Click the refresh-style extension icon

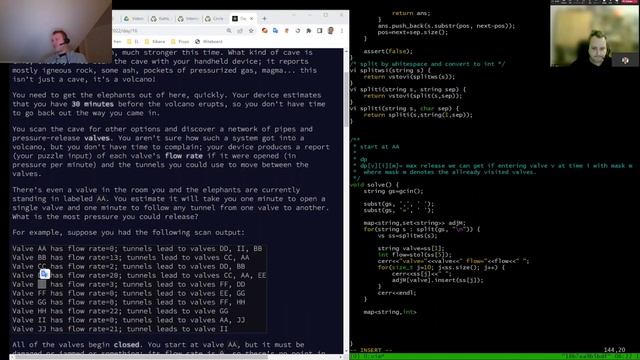click(298, 31)
